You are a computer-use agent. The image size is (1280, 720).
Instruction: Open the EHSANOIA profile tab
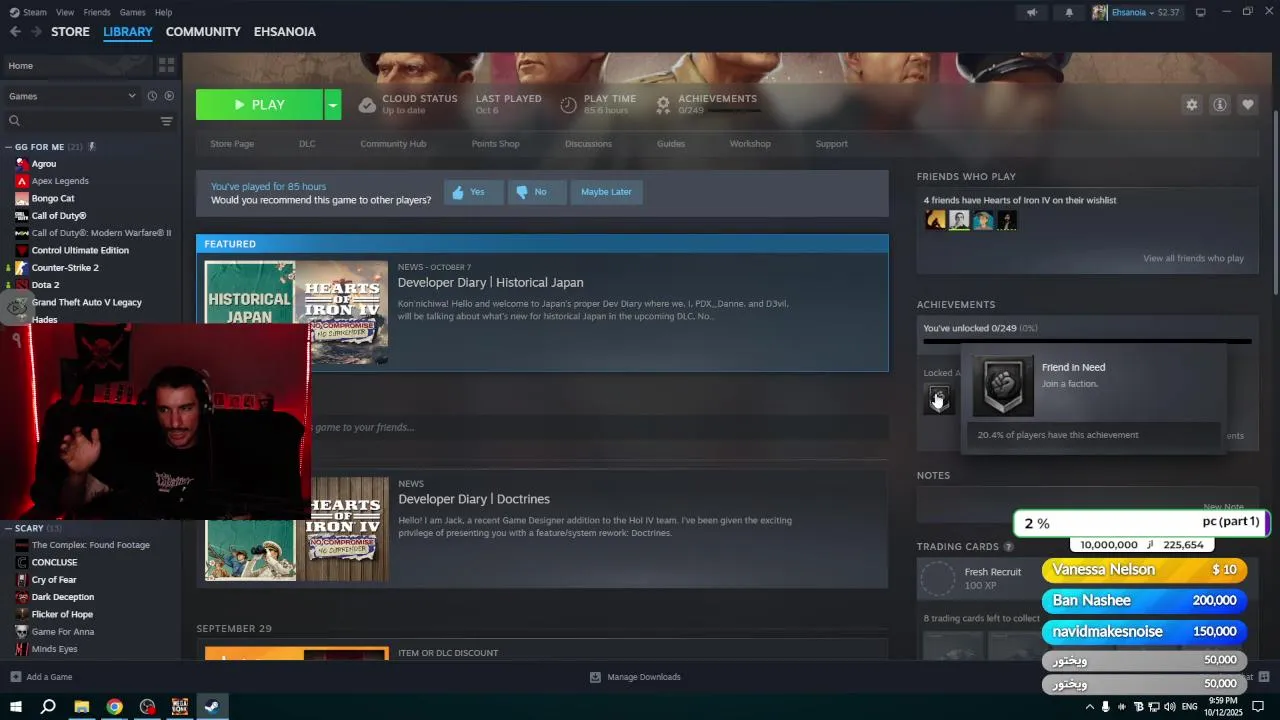coord(285,32)
